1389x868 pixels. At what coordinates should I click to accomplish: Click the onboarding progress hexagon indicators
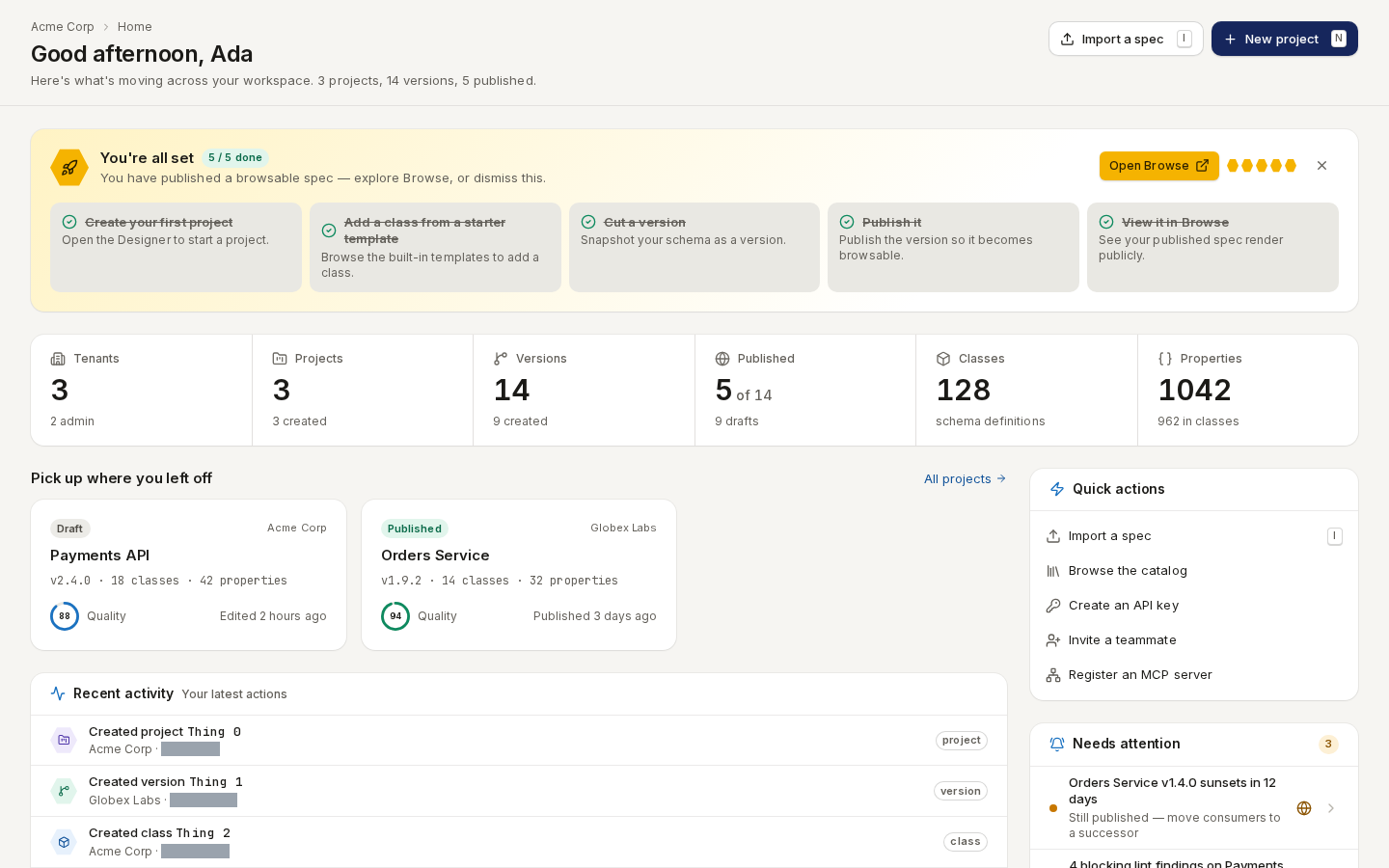pyautogui.click(x=1262, y=166)
